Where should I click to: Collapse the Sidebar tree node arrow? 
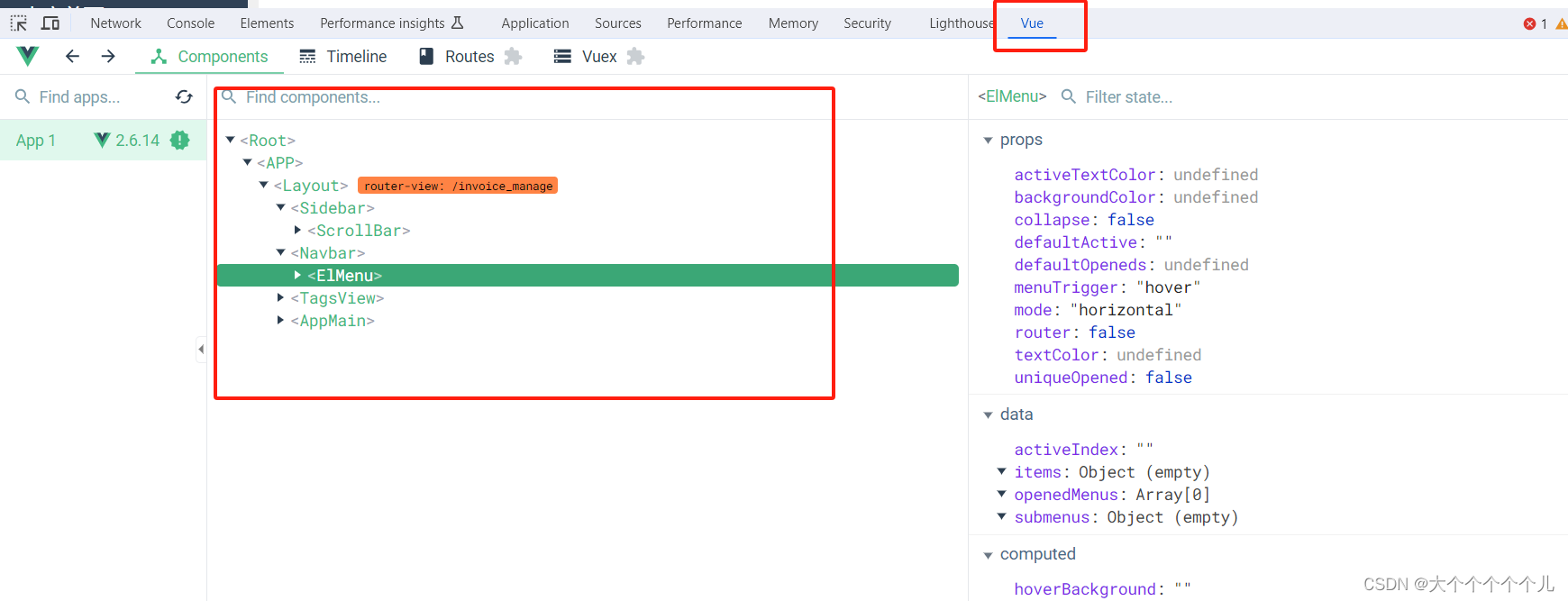(x=281, y=207)
